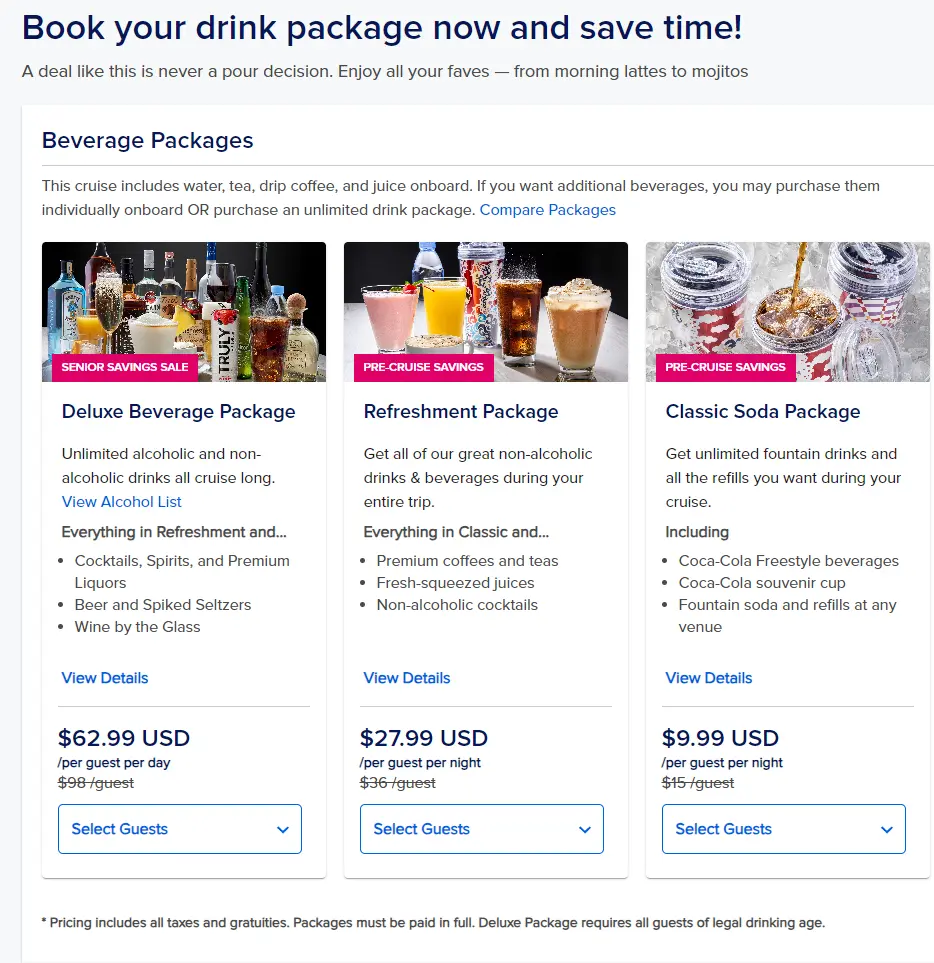Click the Classic Soda Package souvenir cups photo

tap(787, 300)
